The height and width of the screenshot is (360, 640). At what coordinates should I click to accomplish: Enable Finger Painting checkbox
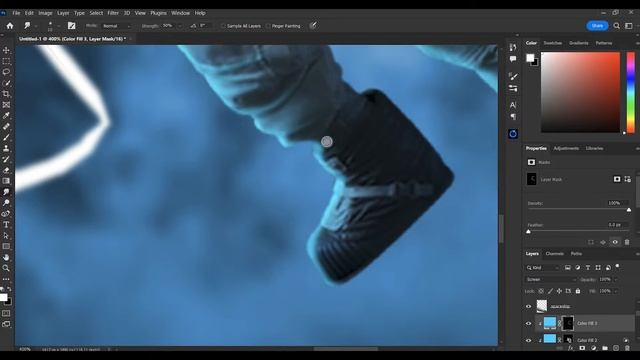click(268, 26)
